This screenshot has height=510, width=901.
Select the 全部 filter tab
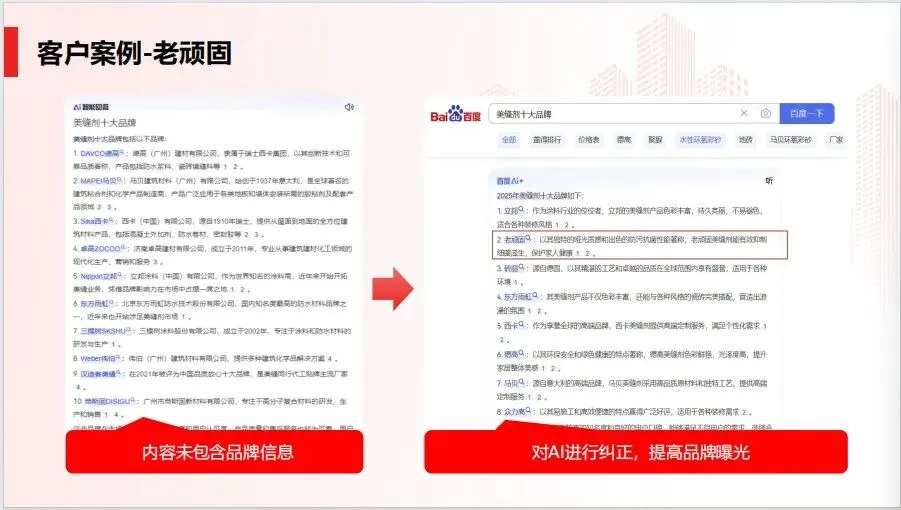click(509, 140)
